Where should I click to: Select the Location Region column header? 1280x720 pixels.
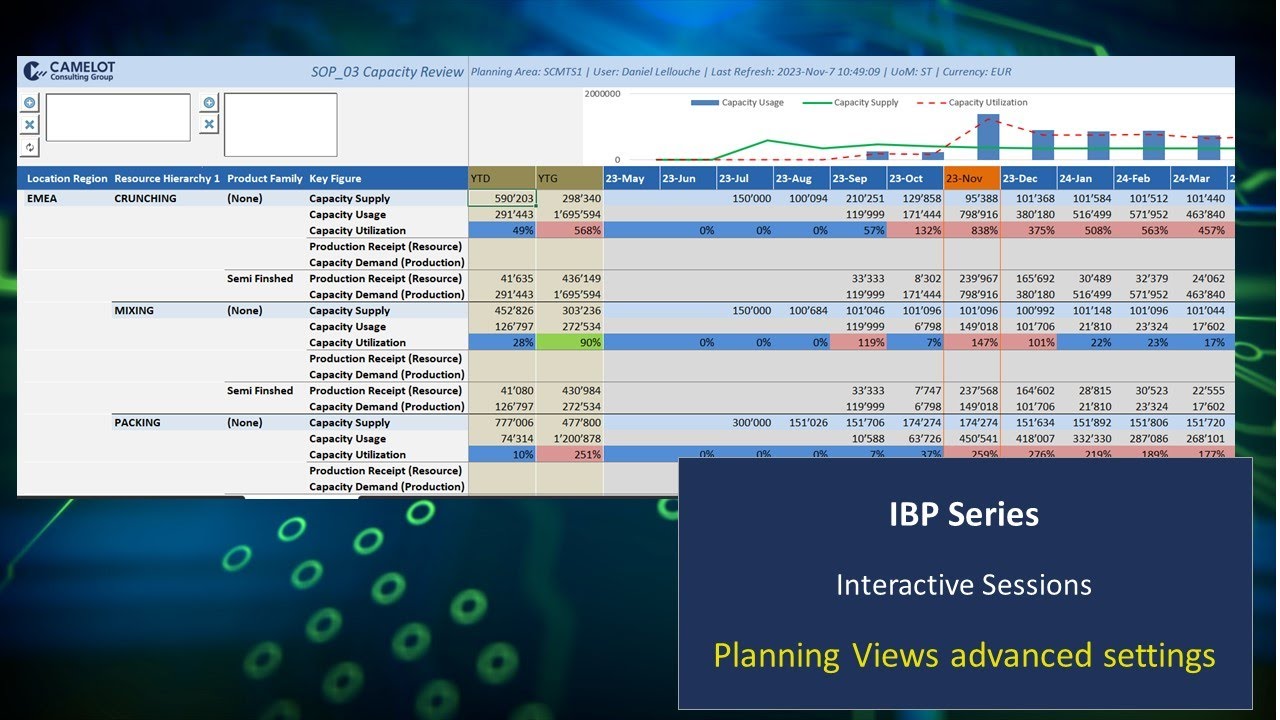pos(67,179)
